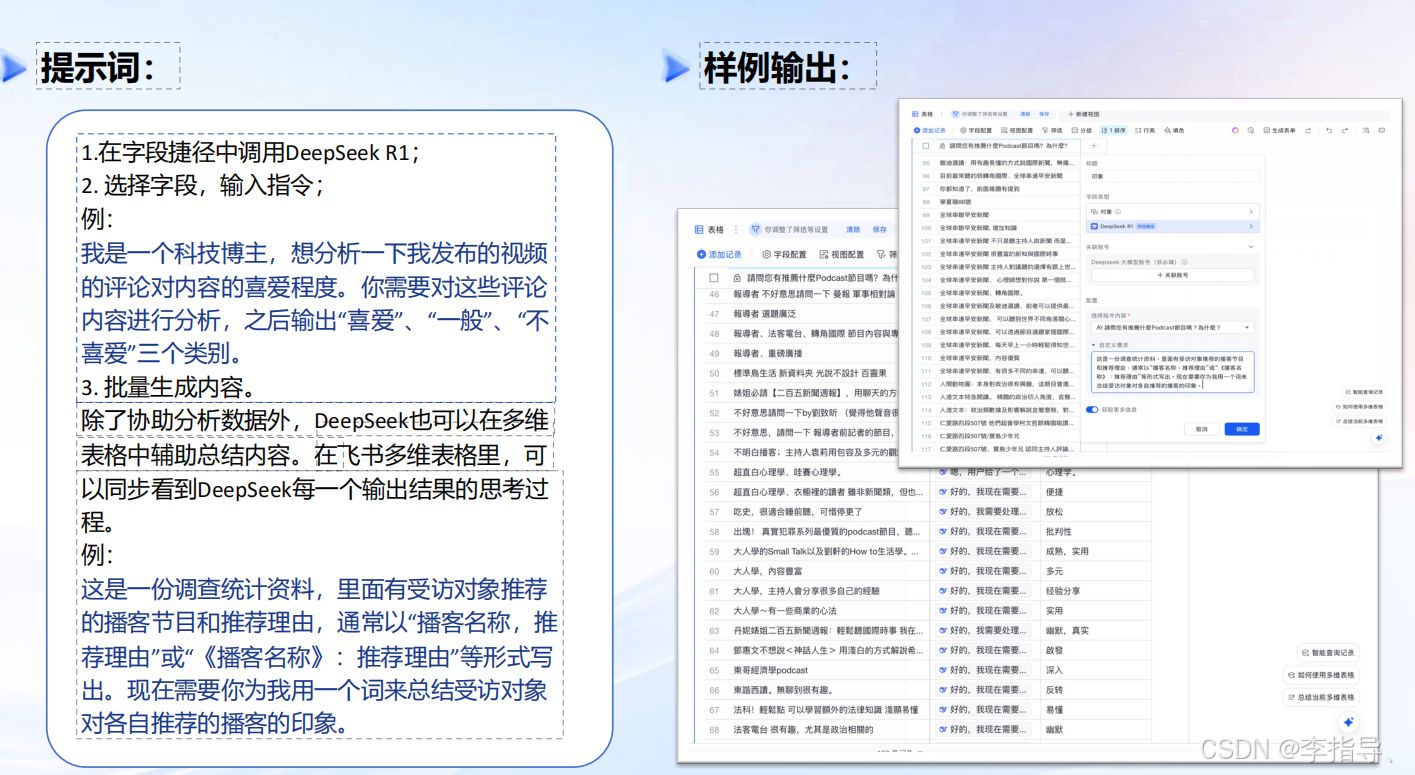Click 总结当前多维表格 in the front window

(1359, 422)
